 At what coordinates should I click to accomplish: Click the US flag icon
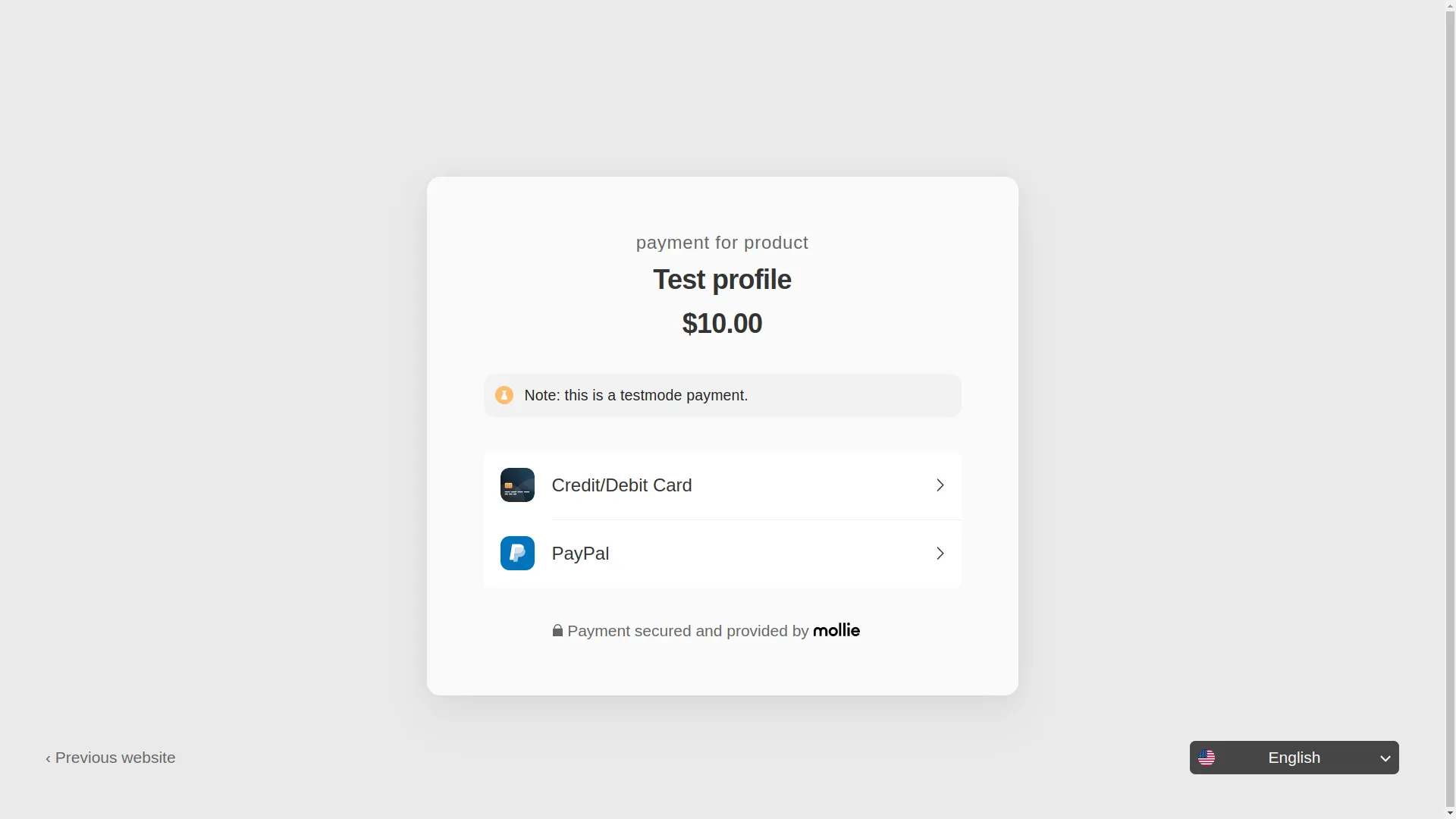point(1207,758)
